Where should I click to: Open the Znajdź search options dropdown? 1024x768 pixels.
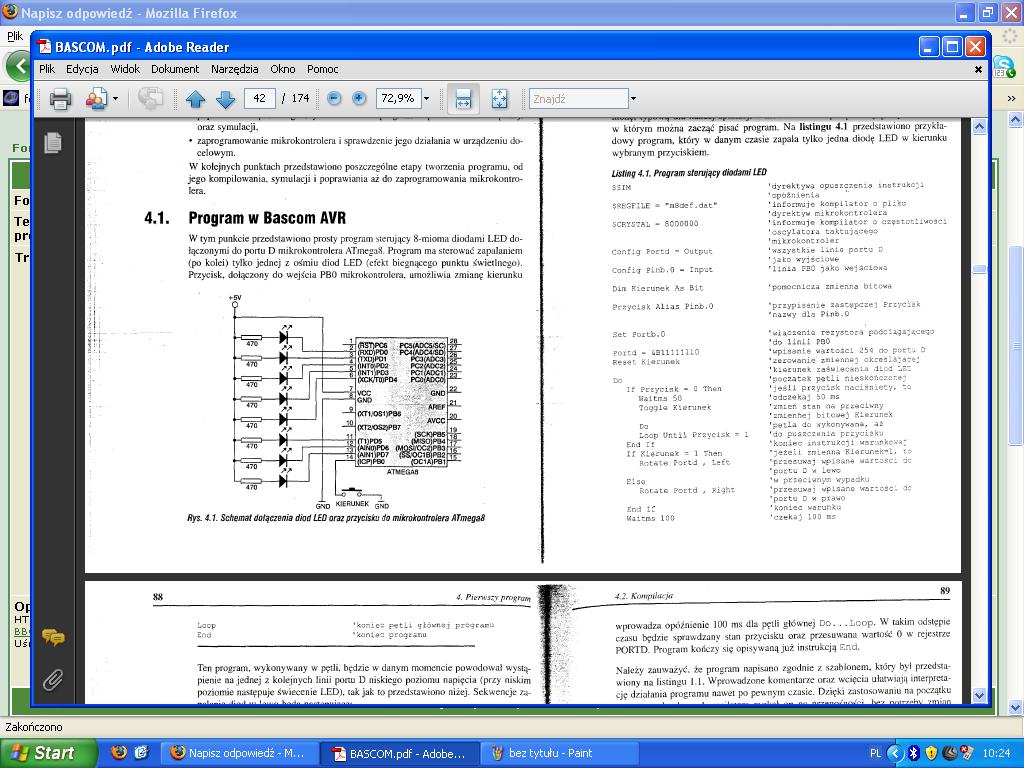point(633,99)
